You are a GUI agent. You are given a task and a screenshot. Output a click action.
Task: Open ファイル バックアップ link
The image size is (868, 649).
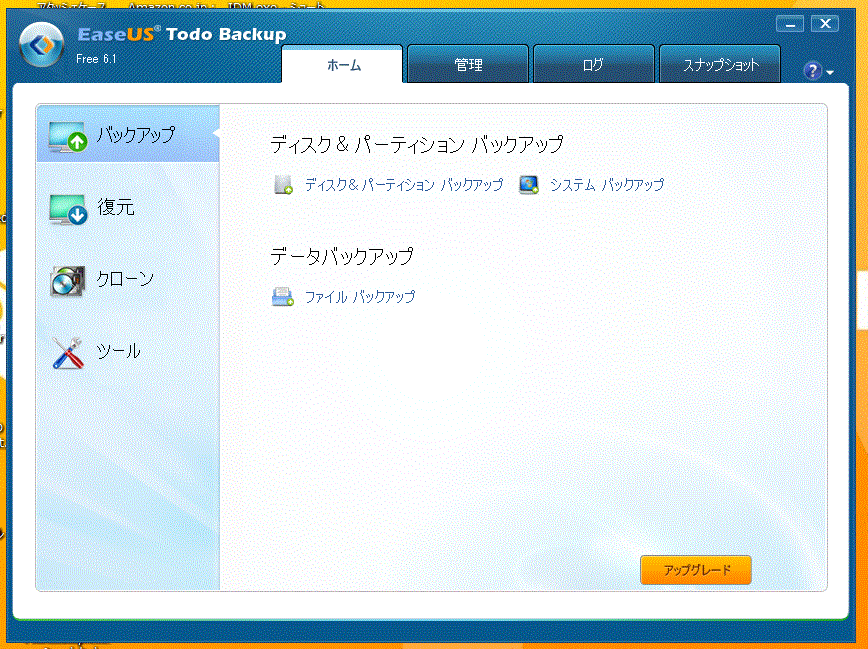(x=360, y=297)
